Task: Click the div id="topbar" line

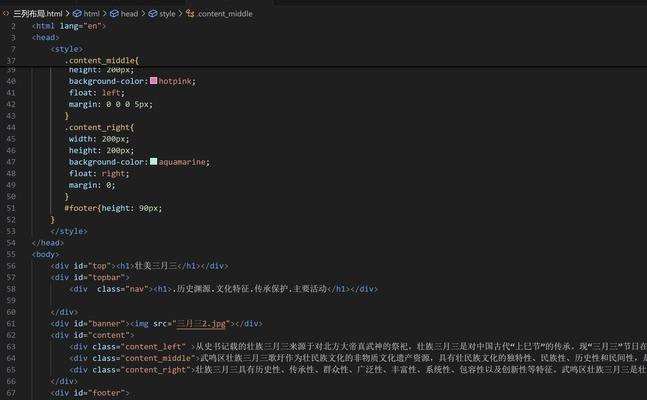Action: (x=90, y=277)
